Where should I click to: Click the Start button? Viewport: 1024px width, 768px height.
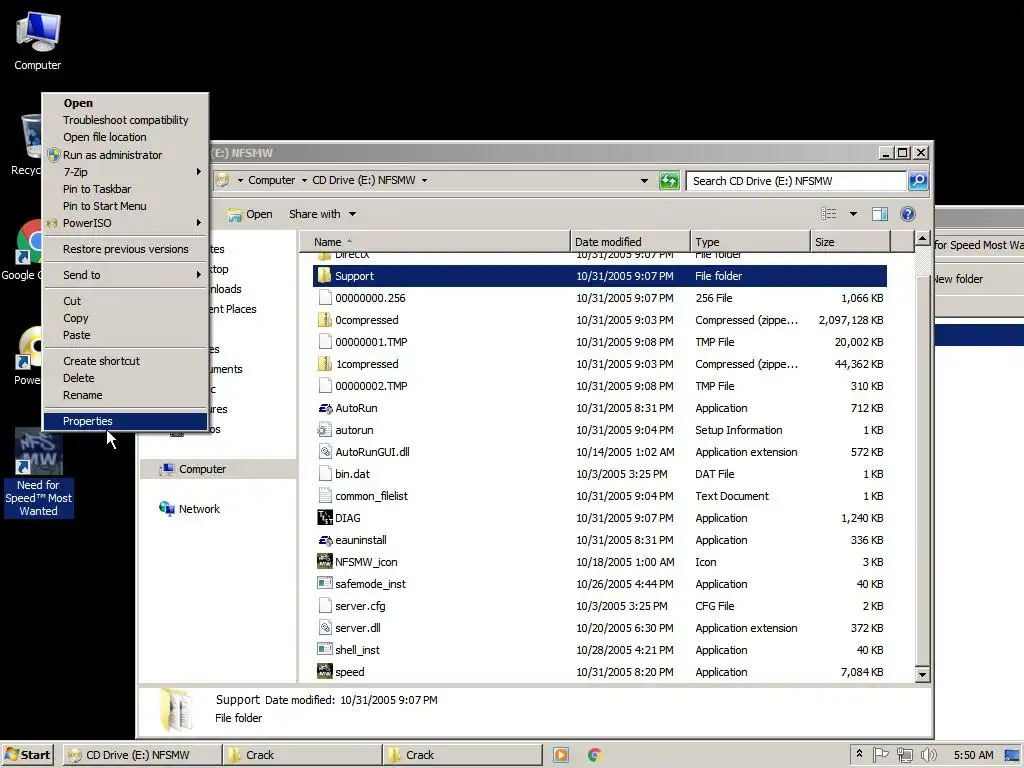tap(27, 755)
